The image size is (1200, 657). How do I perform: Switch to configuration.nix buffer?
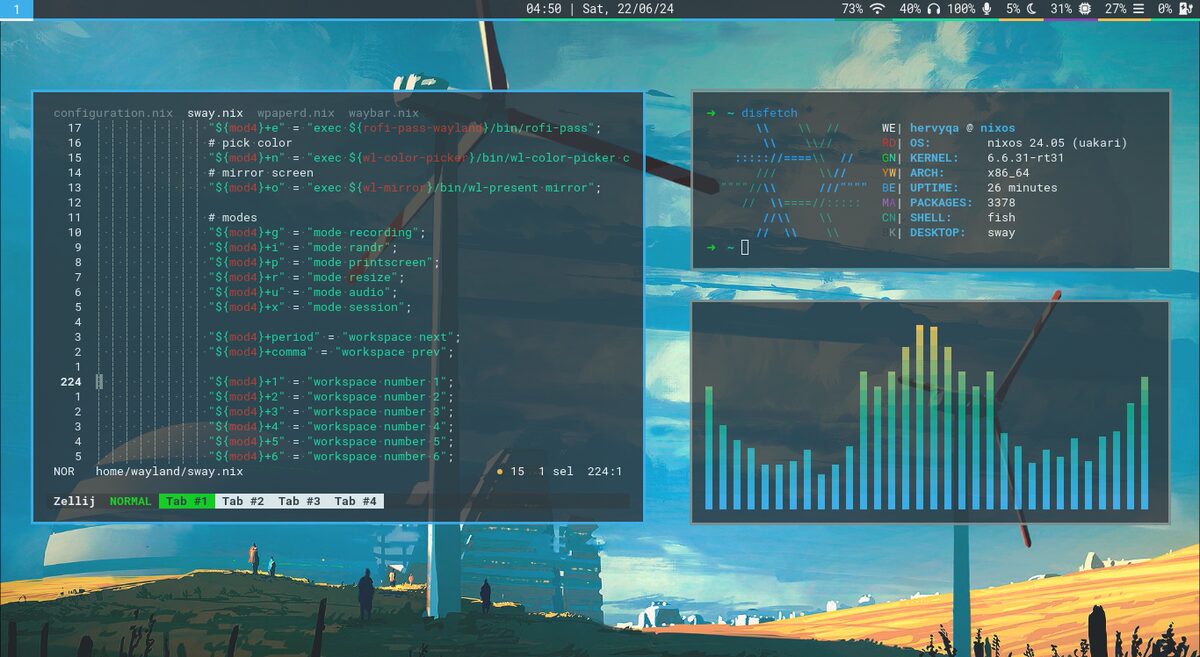point(113,113)
